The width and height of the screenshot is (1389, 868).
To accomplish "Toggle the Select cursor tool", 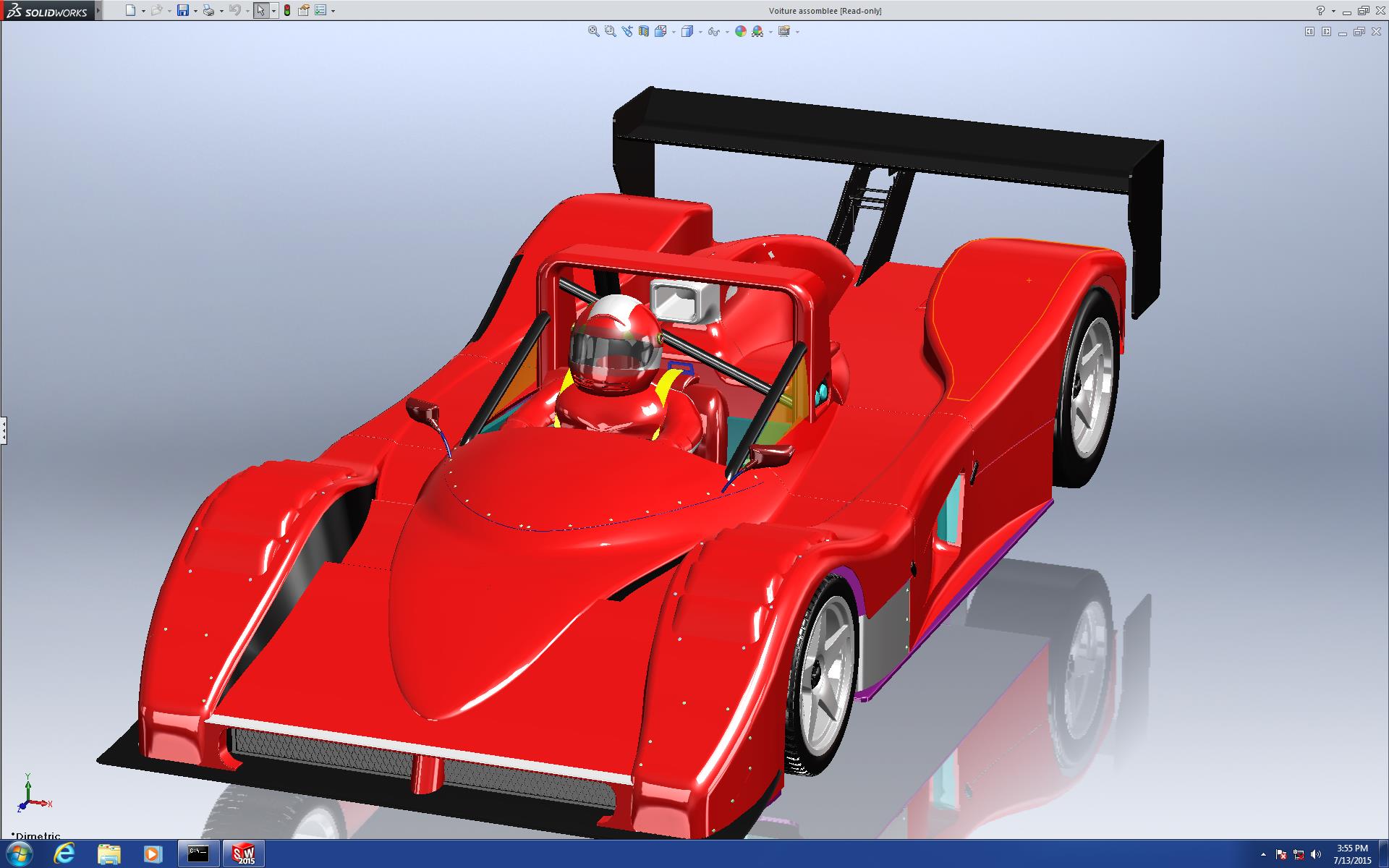I will (260, 10).
